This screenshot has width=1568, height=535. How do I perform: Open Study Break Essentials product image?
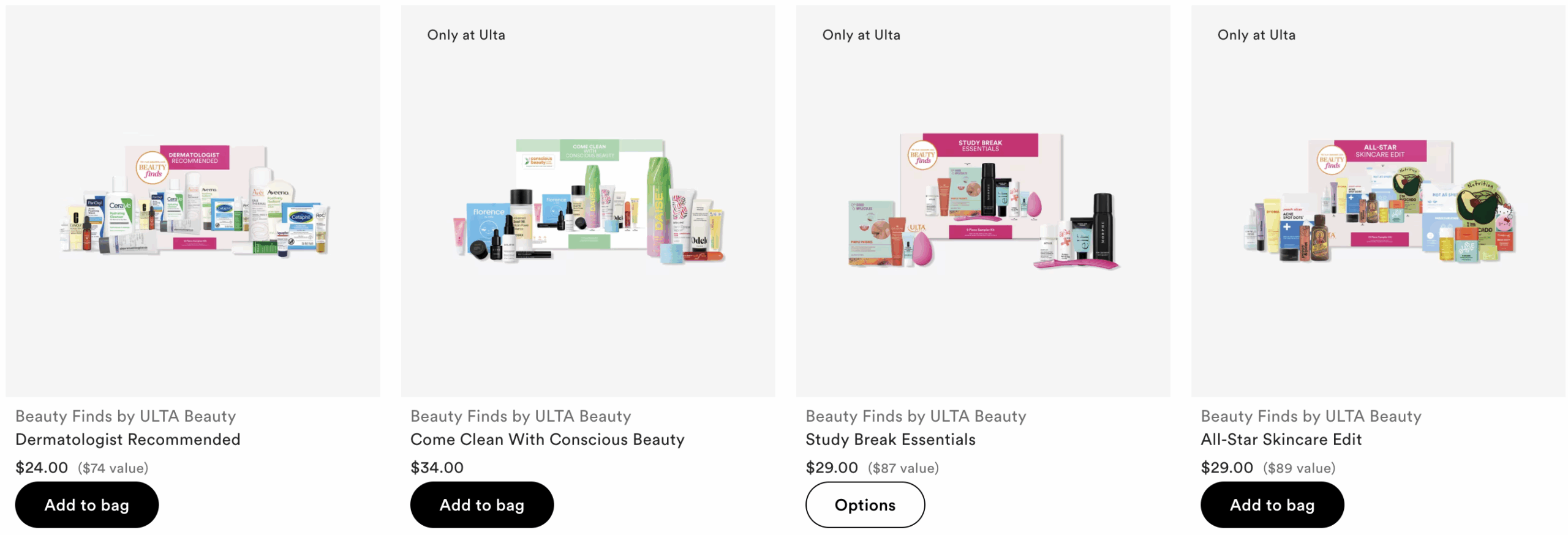983,201
